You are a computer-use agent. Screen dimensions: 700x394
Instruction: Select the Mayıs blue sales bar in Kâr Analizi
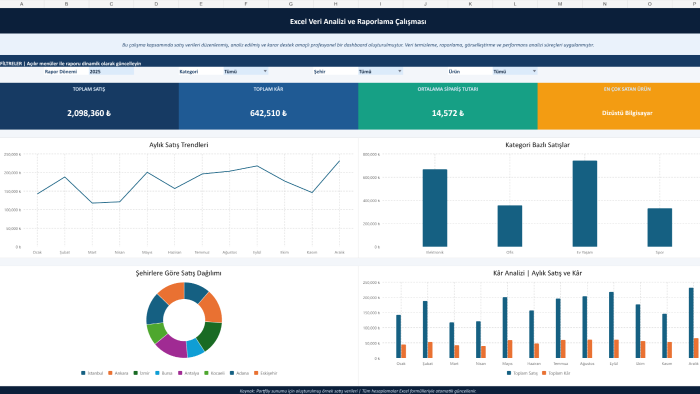pos(505,328)
